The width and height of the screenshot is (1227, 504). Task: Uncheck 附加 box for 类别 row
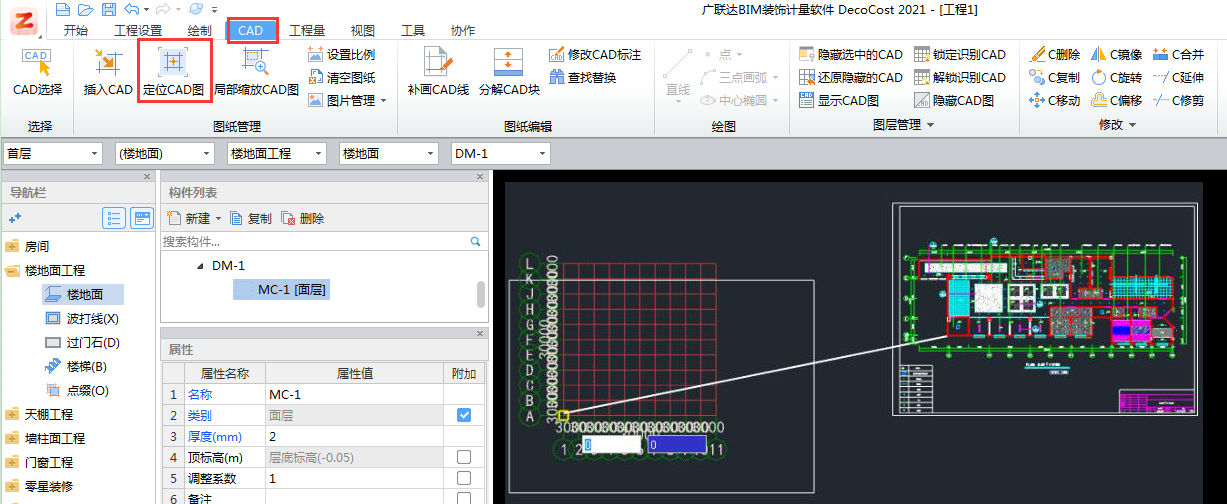(464, 414)
